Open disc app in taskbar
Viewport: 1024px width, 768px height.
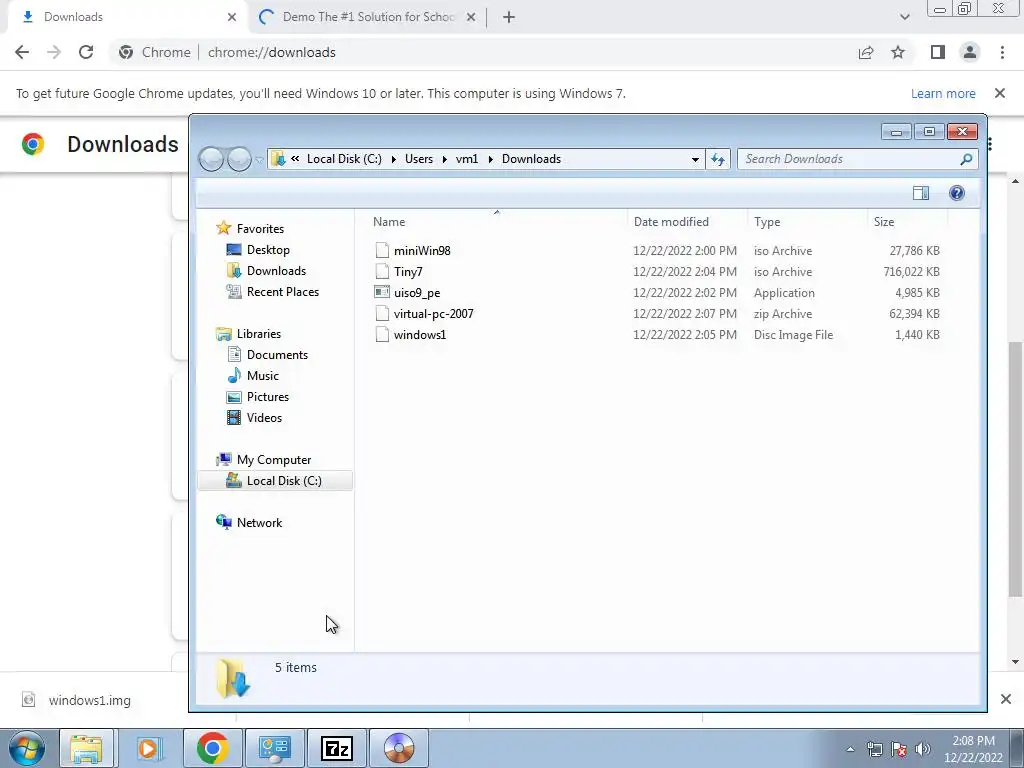click(399, 748)
